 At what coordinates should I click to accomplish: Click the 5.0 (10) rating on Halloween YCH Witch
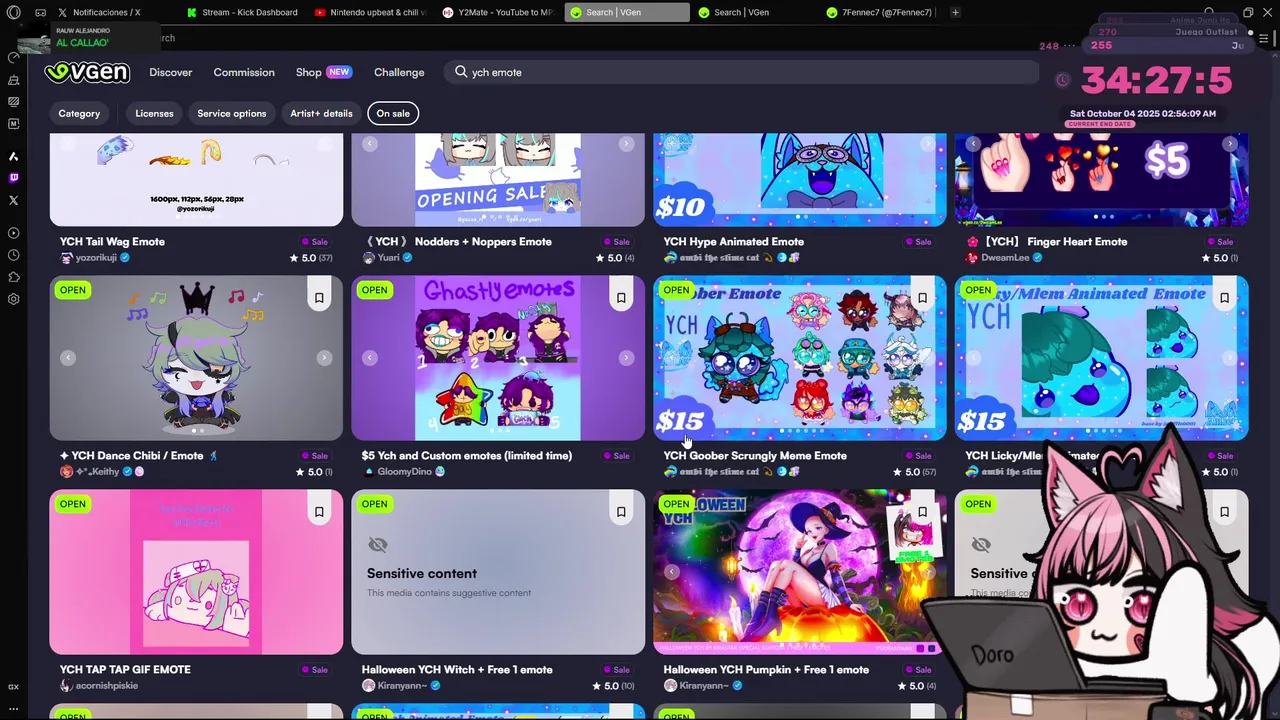(613, 685)
